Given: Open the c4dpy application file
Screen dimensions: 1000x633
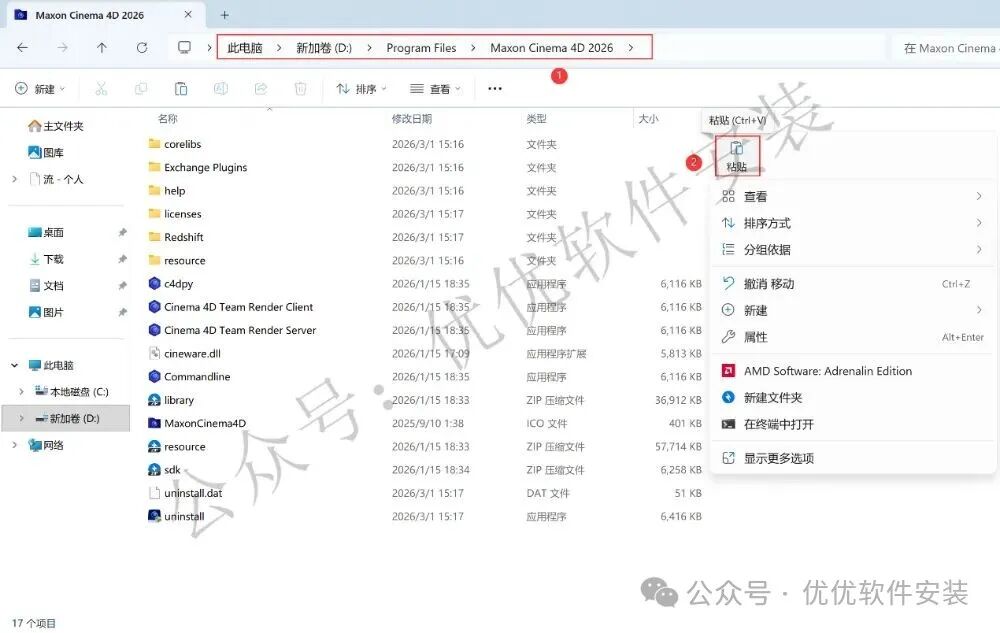Looking at the screenshot, I should 178,284.
